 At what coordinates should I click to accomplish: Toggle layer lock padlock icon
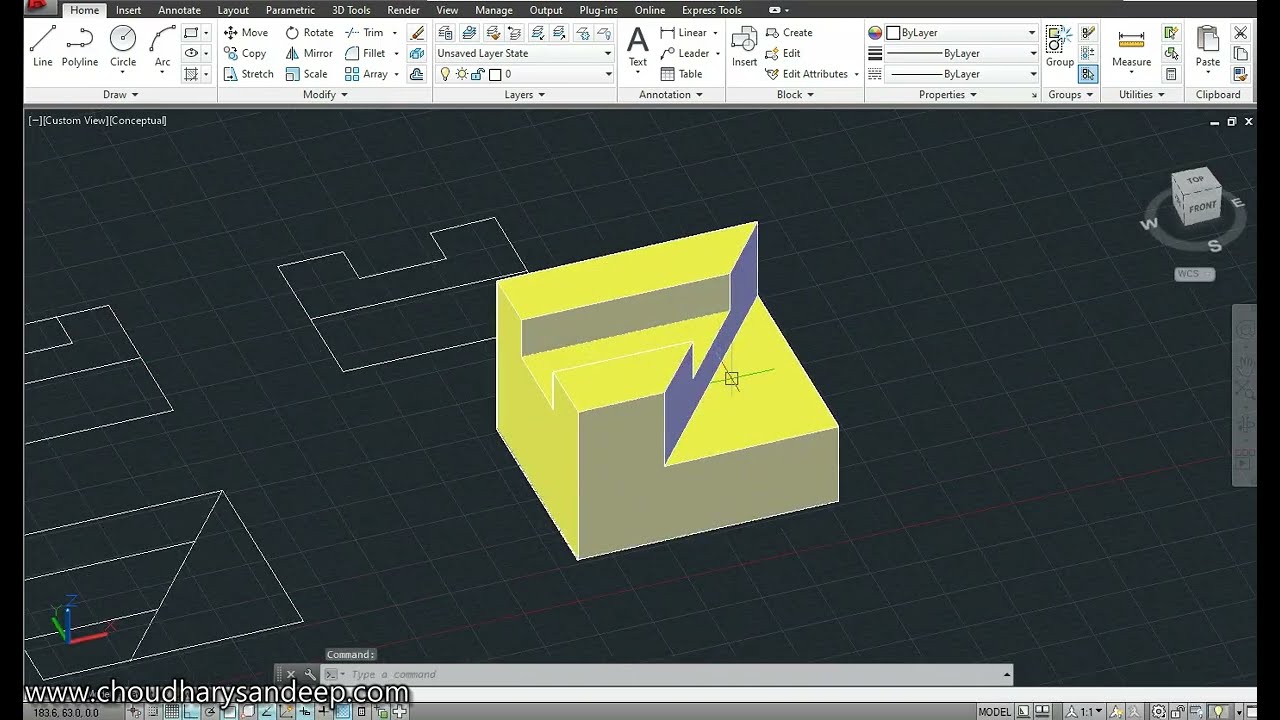[477, 74]
